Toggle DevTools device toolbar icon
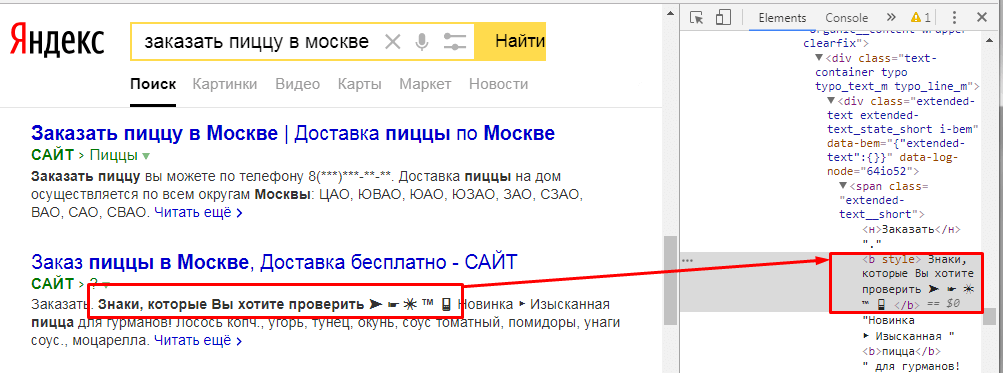This screenshot has height=373, width=1003. (723, 17)
